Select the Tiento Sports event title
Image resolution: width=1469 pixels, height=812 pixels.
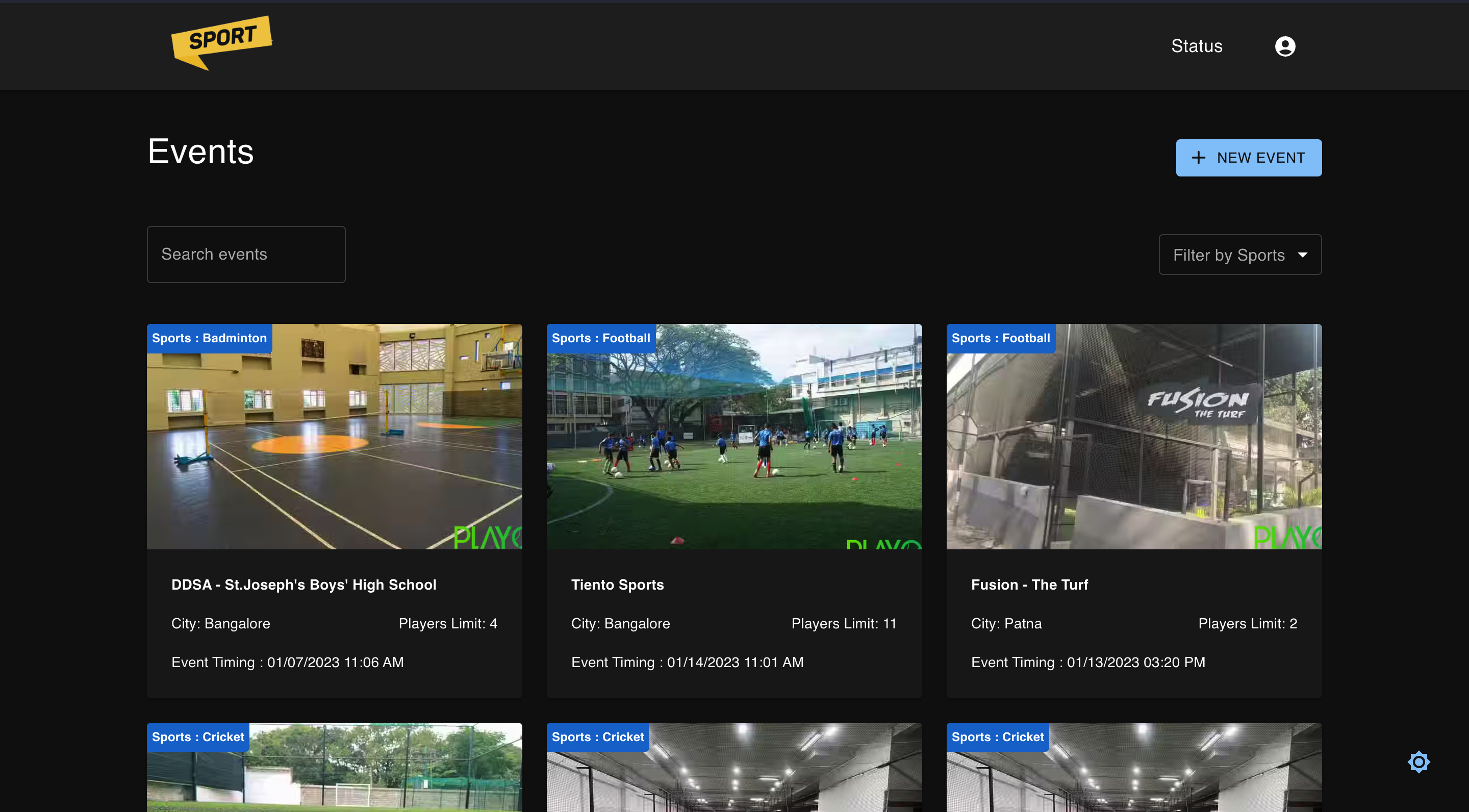click(617, 585)
